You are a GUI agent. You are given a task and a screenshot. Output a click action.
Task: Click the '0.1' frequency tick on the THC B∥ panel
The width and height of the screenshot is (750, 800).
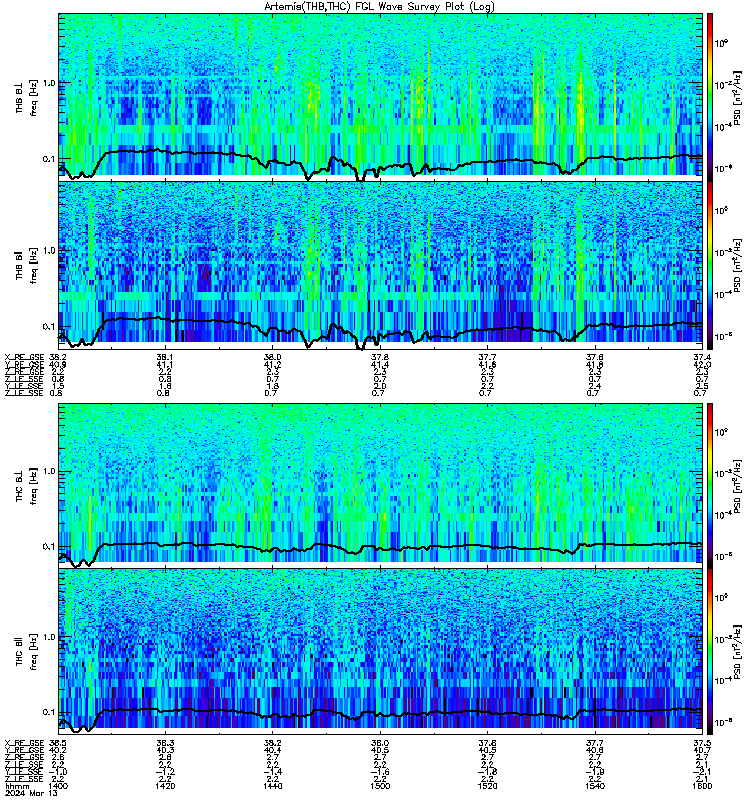click(x=49, y=712)
